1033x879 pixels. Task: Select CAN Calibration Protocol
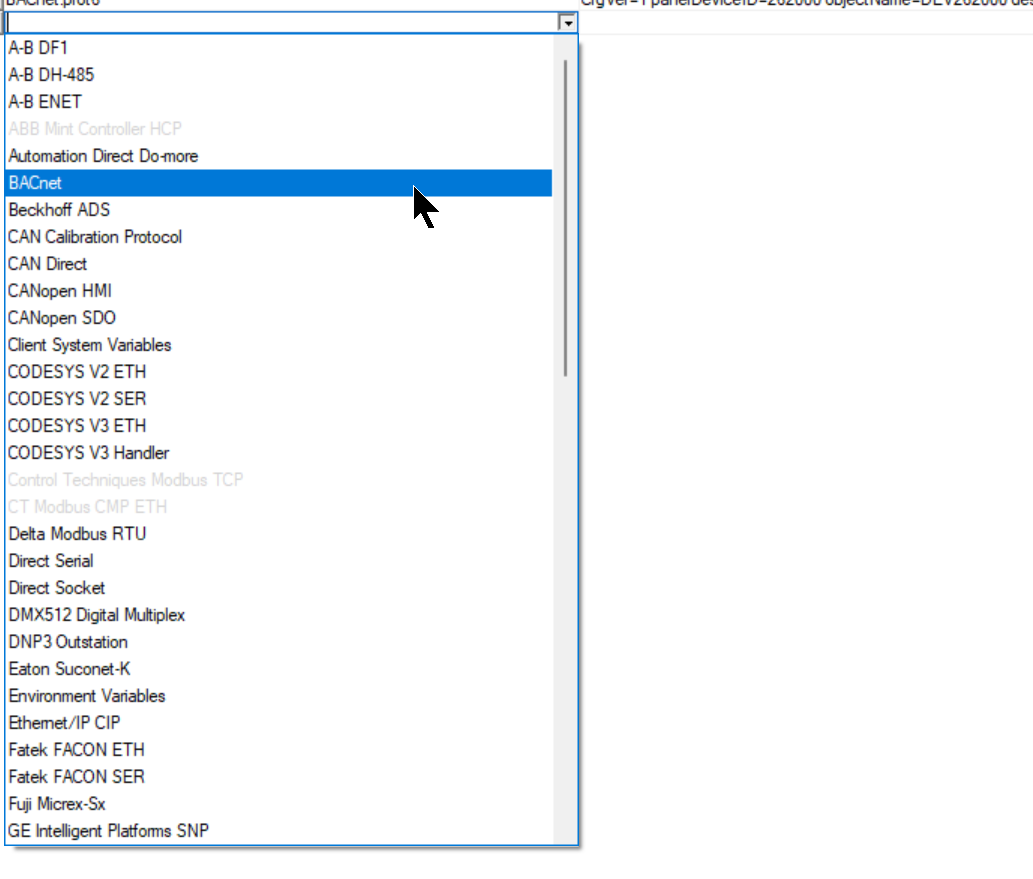click(279, 237)
